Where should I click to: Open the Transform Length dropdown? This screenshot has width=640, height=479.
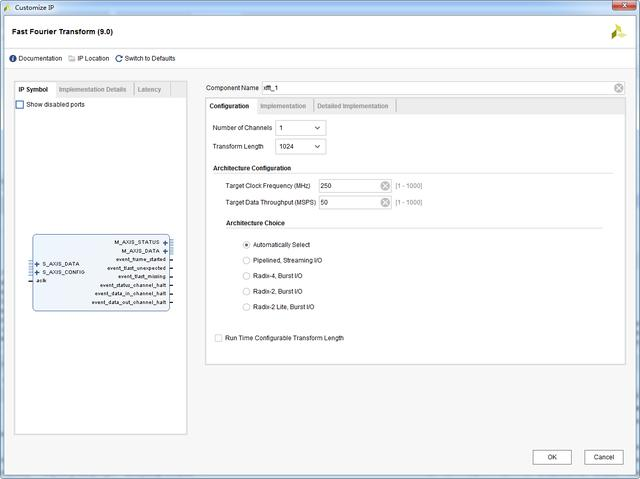point(300,147)
